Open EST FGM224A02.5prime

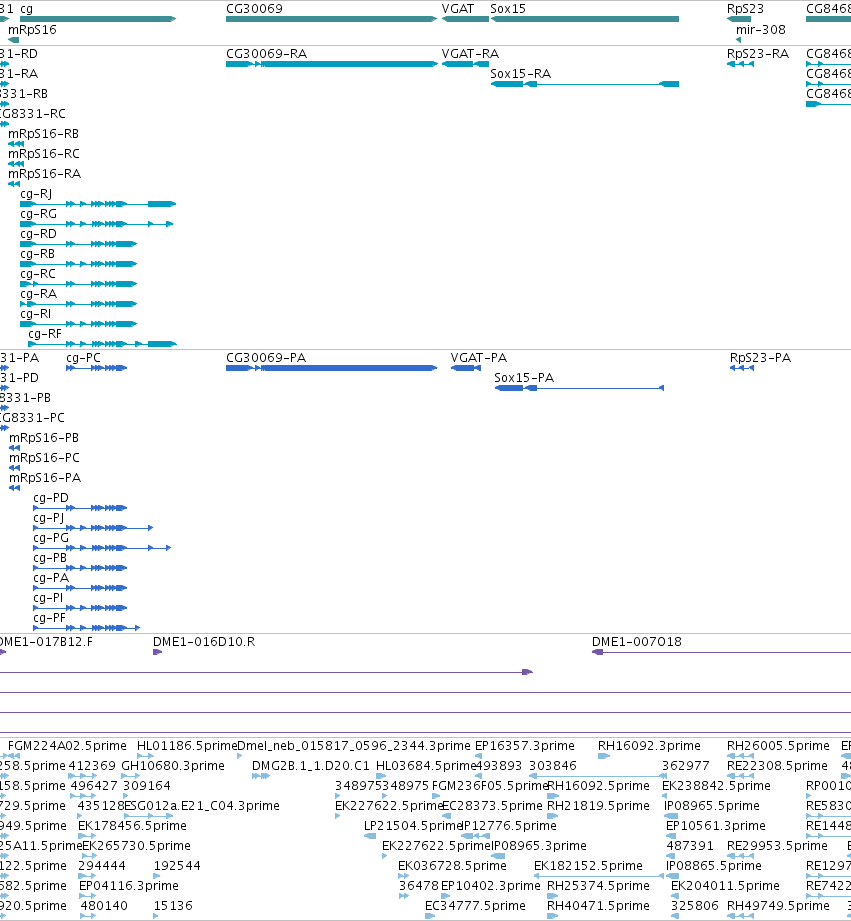tap(68, 745)
